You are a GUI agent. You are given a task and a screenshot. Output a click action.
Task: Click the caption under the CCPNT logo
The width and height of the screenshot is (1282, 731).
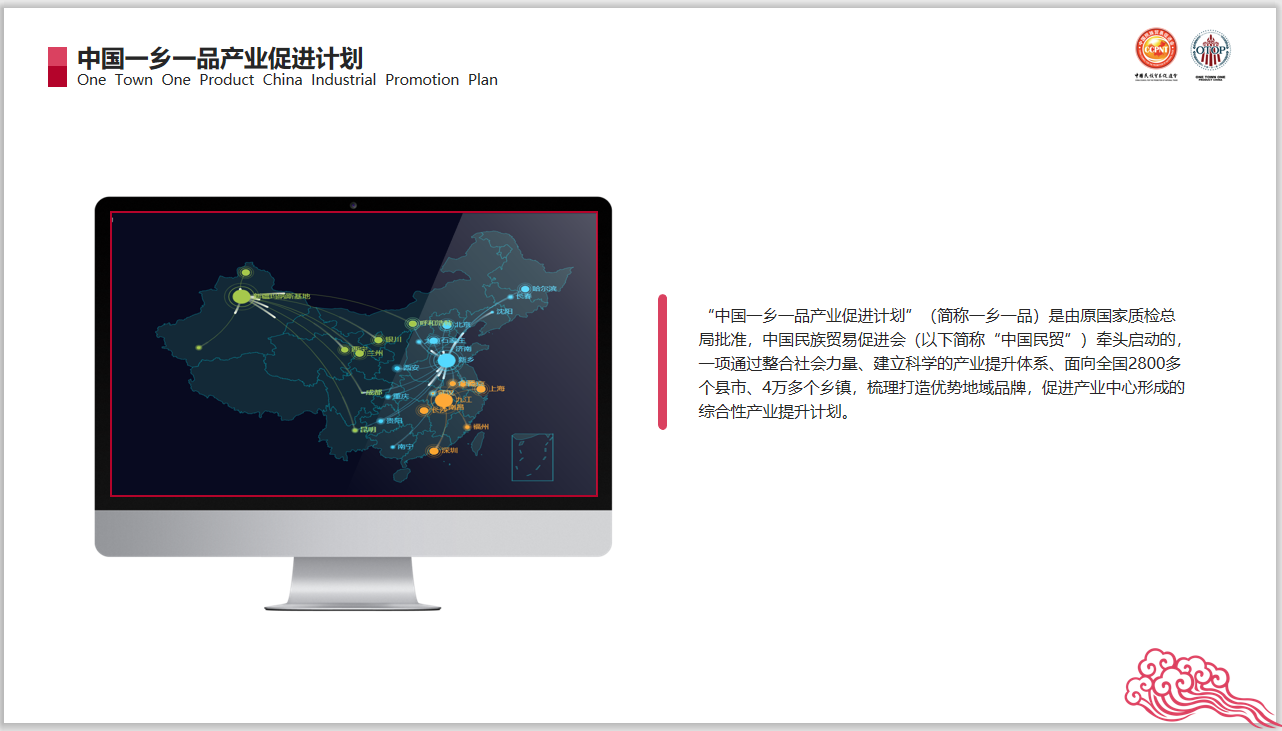(x=1156, y=76)
